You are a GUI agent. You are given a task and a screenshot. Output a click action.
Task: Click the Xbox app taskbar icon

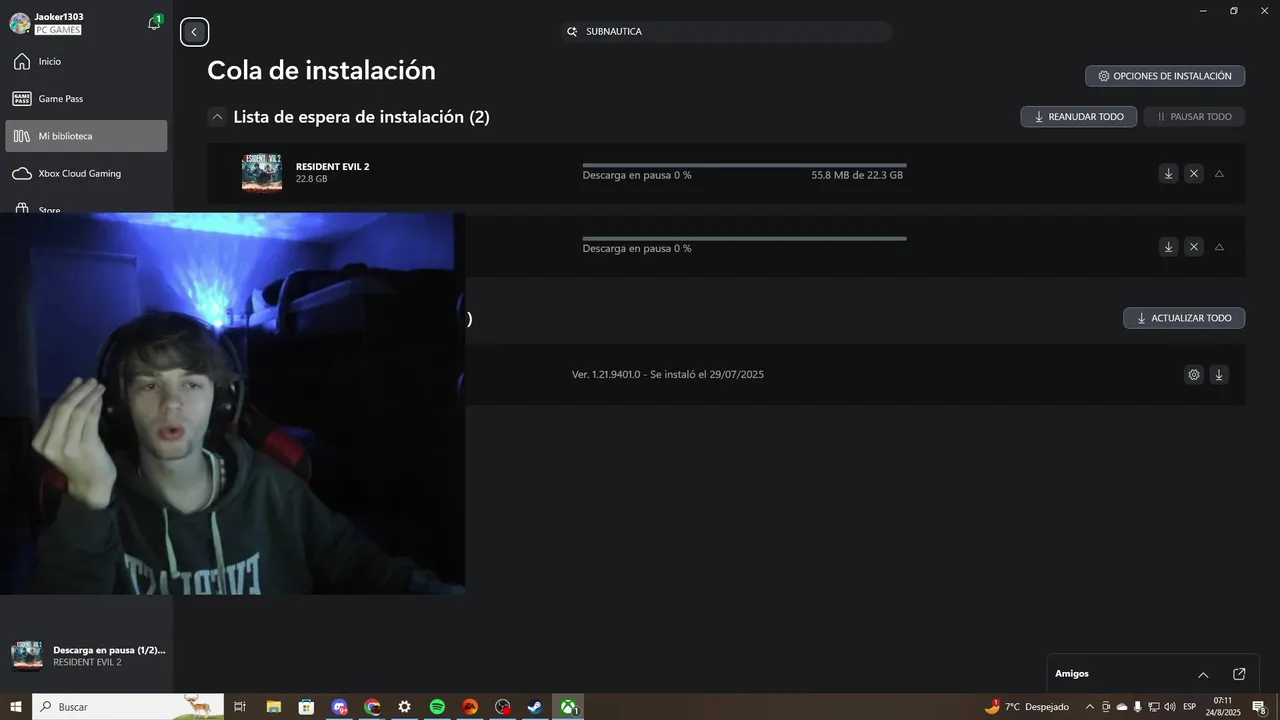click(x=568, y=707)
